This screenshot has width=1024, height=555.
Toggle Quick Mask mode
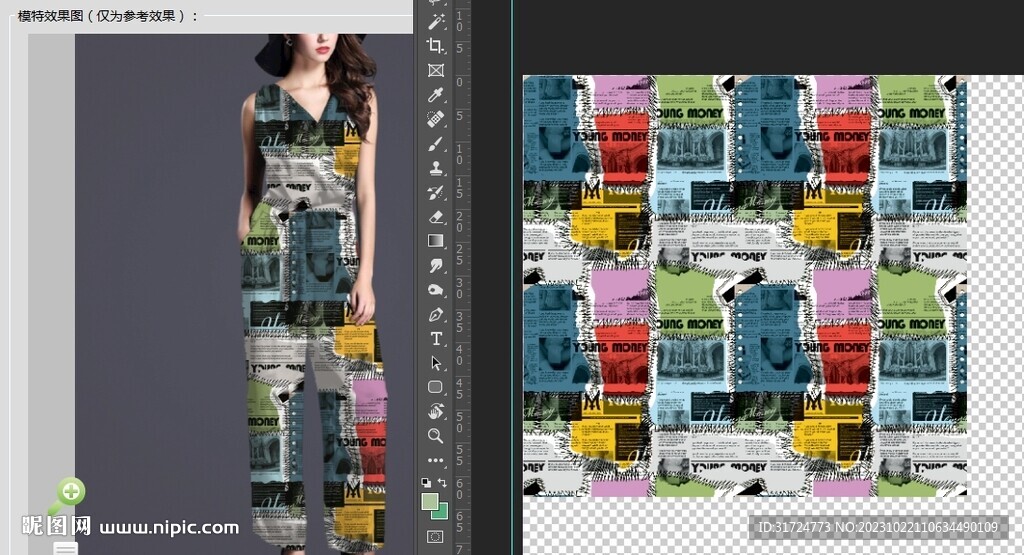[x=436, y=537]
